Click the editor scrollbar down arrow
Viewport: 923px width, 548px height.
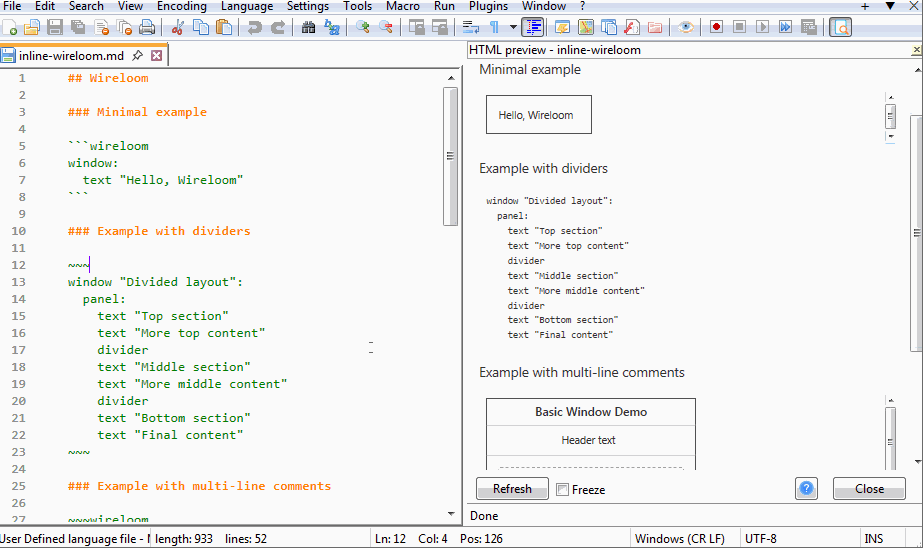coord(451,514)
